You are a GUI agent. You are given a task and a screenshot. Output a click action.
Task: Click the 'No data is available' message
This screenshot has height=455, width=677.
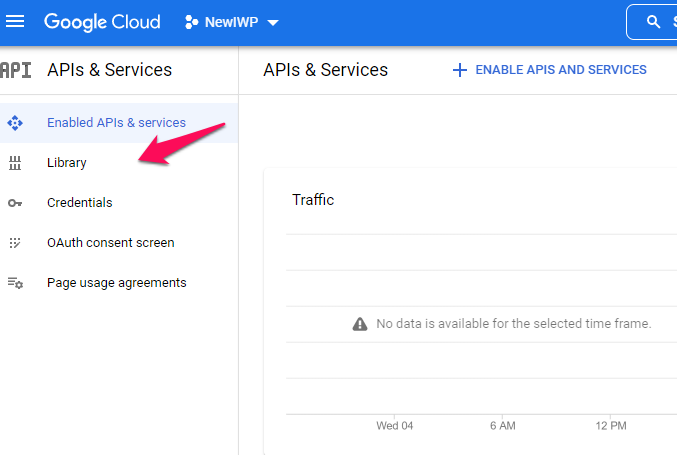(513, 324)
